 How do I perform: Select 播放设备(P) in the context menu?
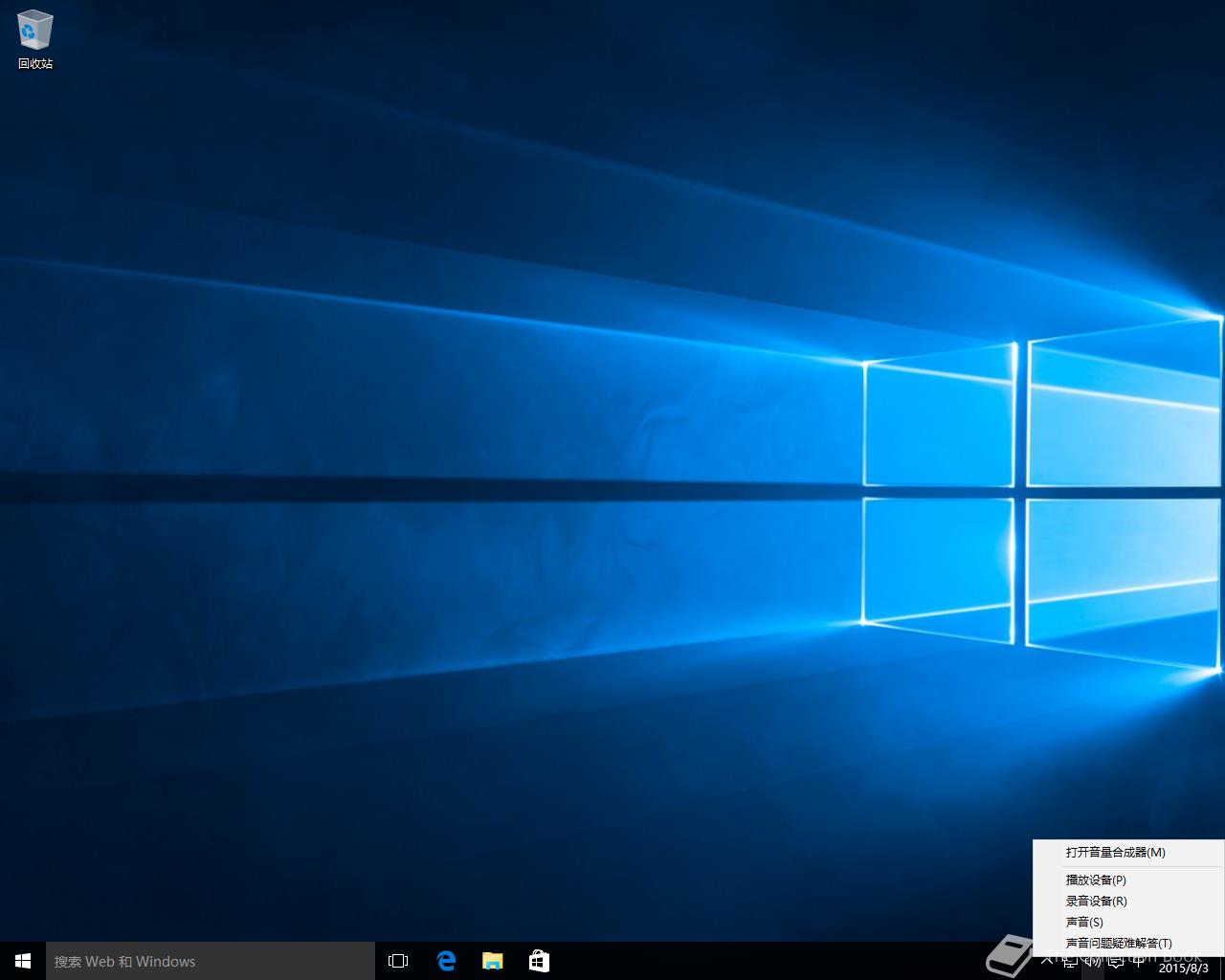[x=1128, y=880]
